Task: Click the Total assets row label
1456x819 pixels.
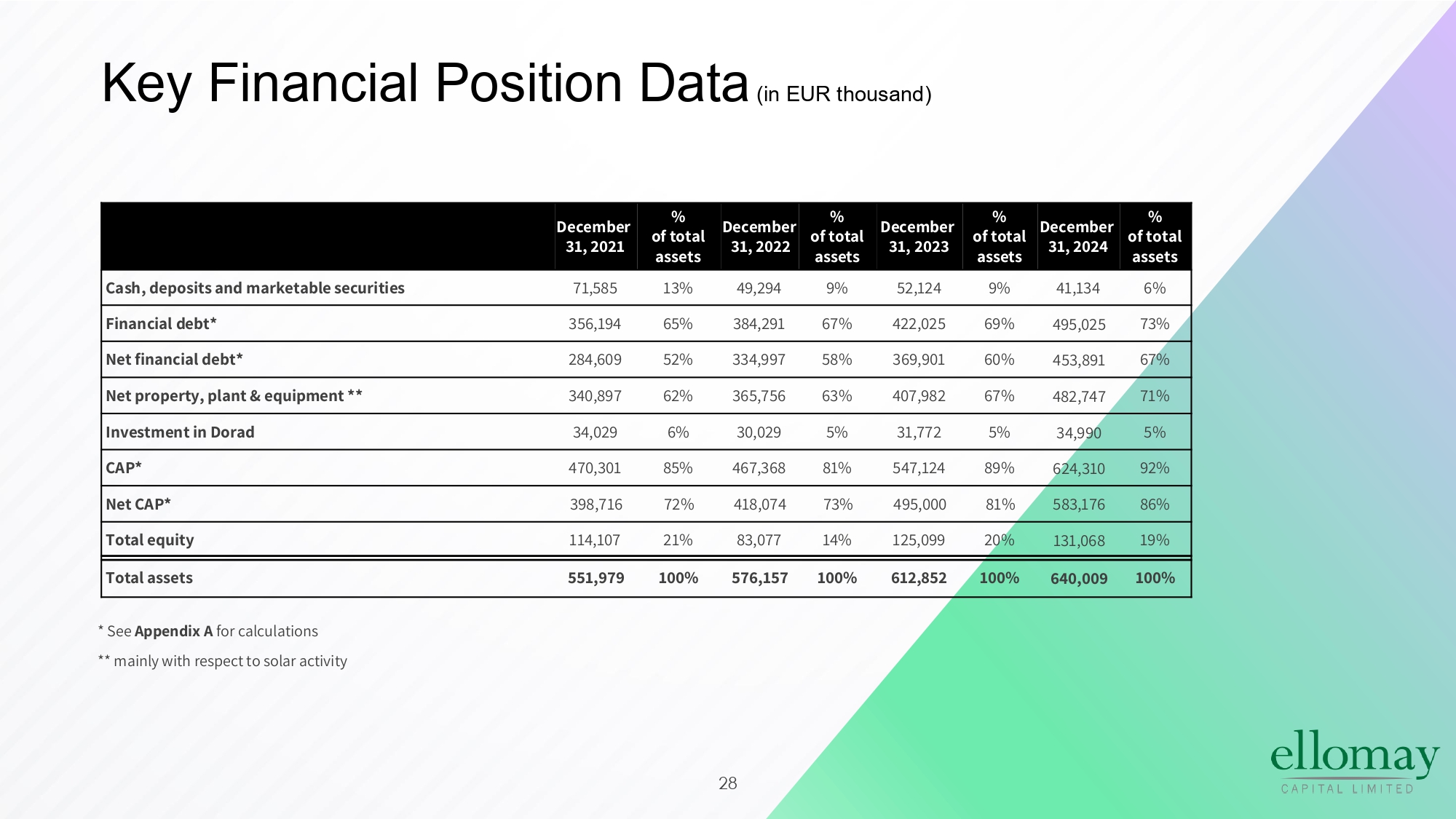Action: point(149,578)
